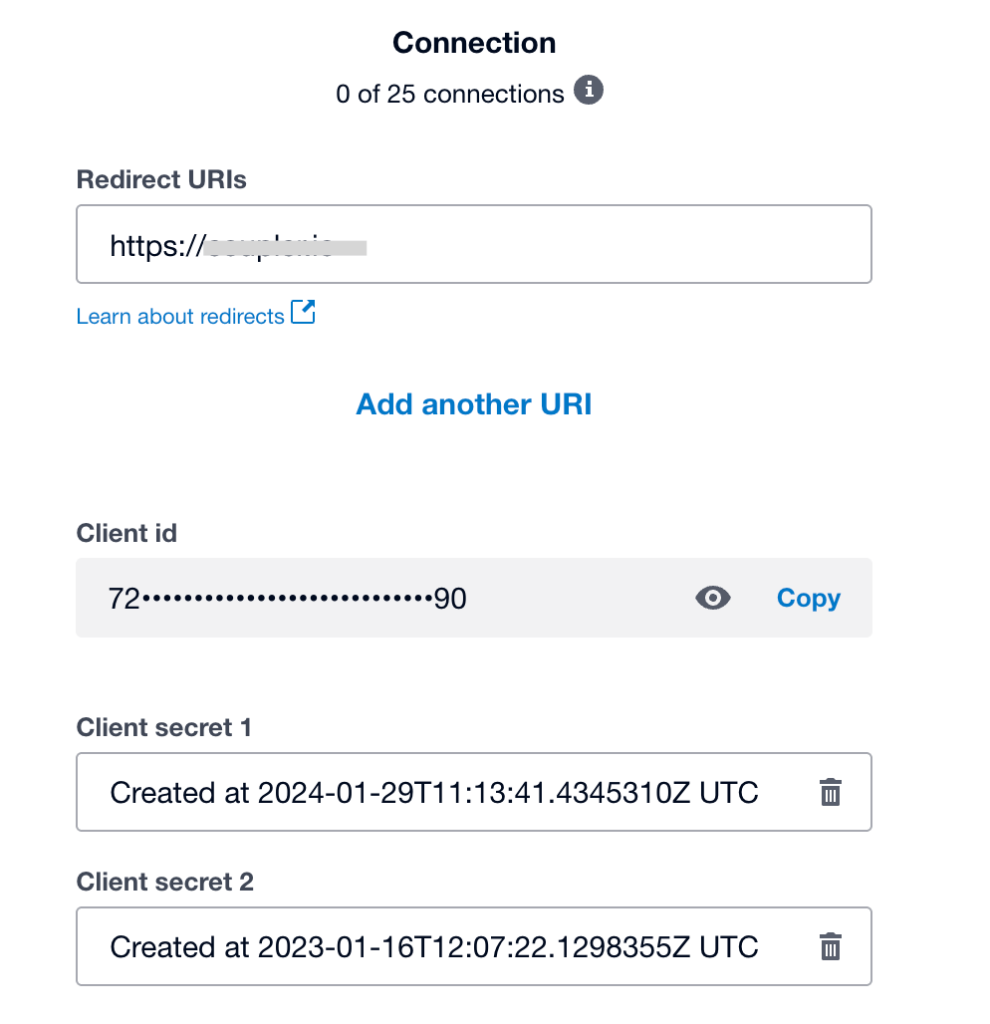
Task: Open Learn about redirects link
Action: click(x=180, y=316)
